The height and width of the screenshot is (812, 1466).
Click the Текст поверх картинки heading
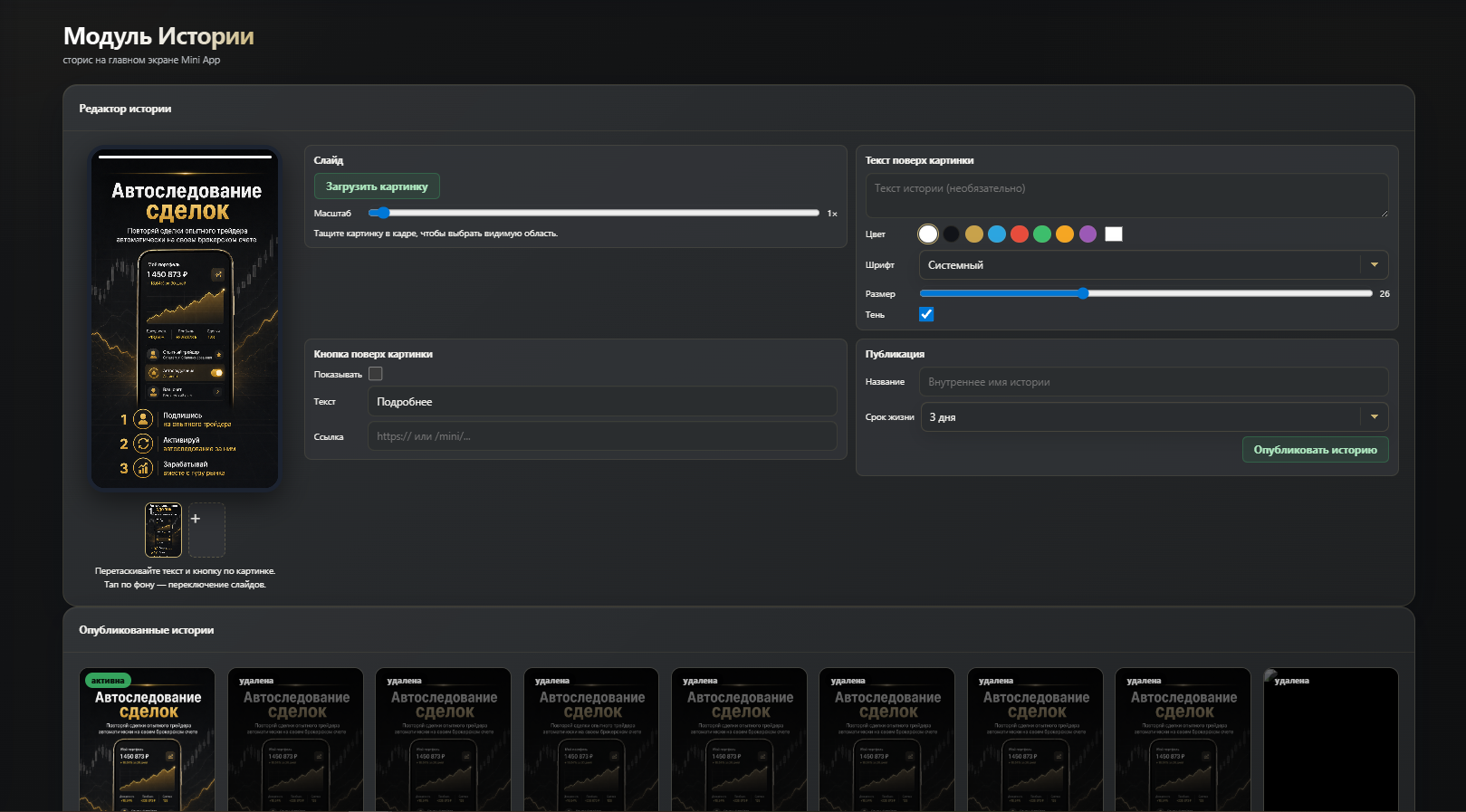click(919, 160)
